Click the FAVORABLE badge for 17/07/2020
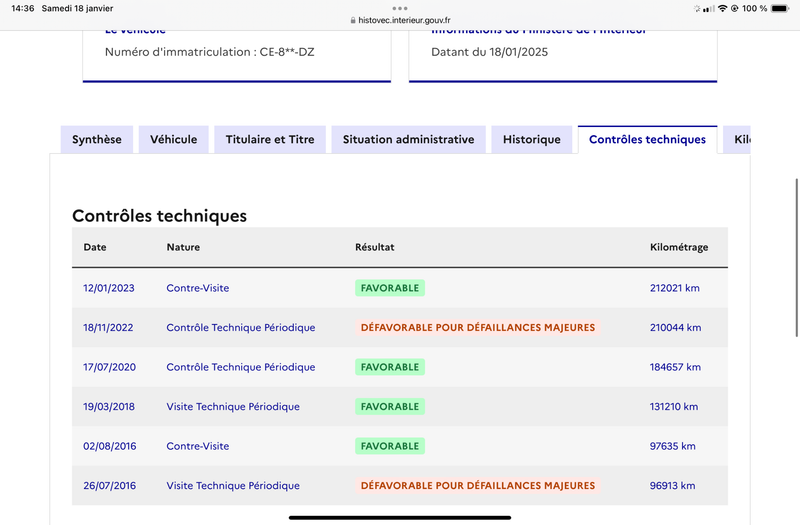The height and width of the screenshot is (525, 800). (390, 367)
